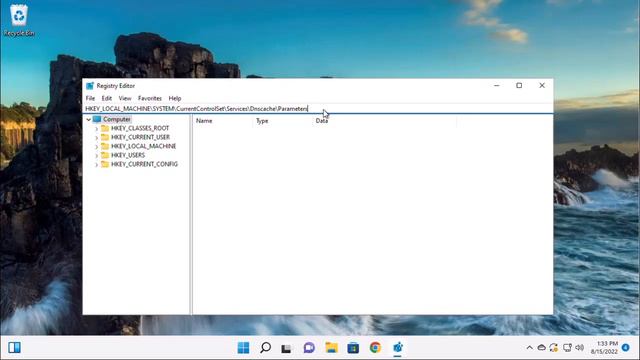Expand HKEY_LOCAL_MACHINE key
This screenshot has width=640, height=360.
click(x=96, y=147)
